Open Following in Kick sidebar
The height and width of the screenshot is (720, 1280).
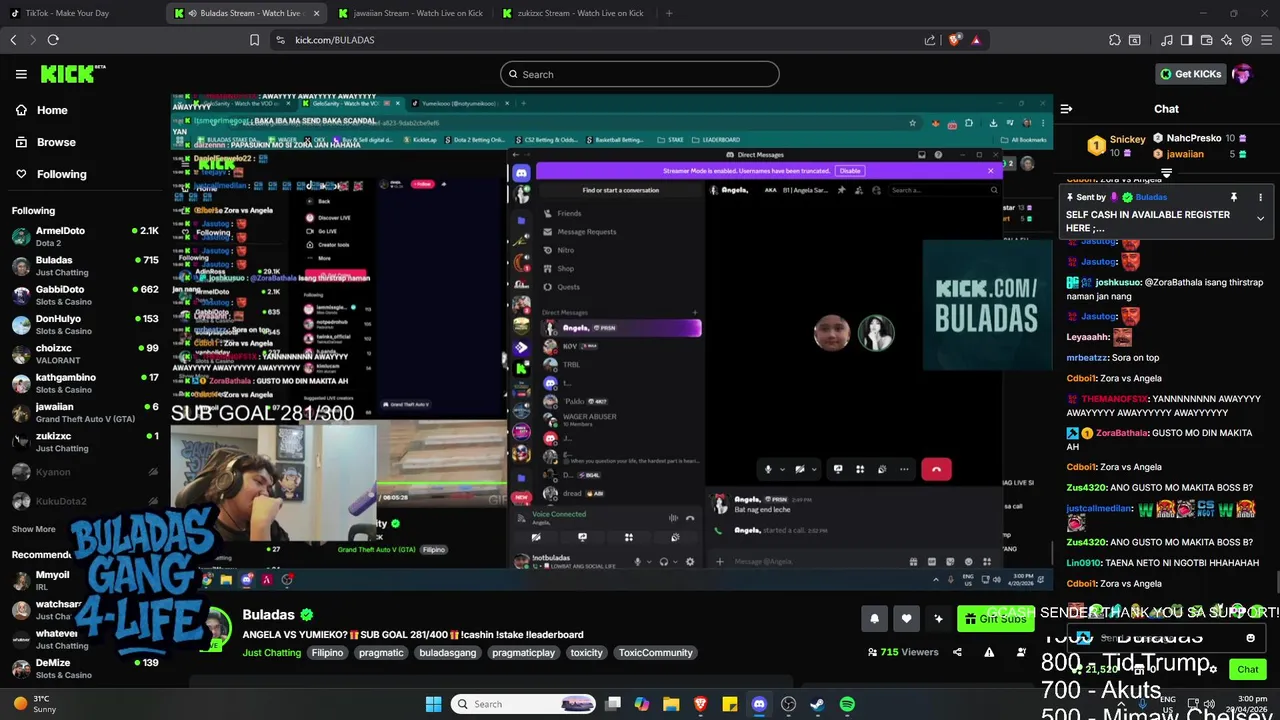pyautogui.click(x=50, y=174)
